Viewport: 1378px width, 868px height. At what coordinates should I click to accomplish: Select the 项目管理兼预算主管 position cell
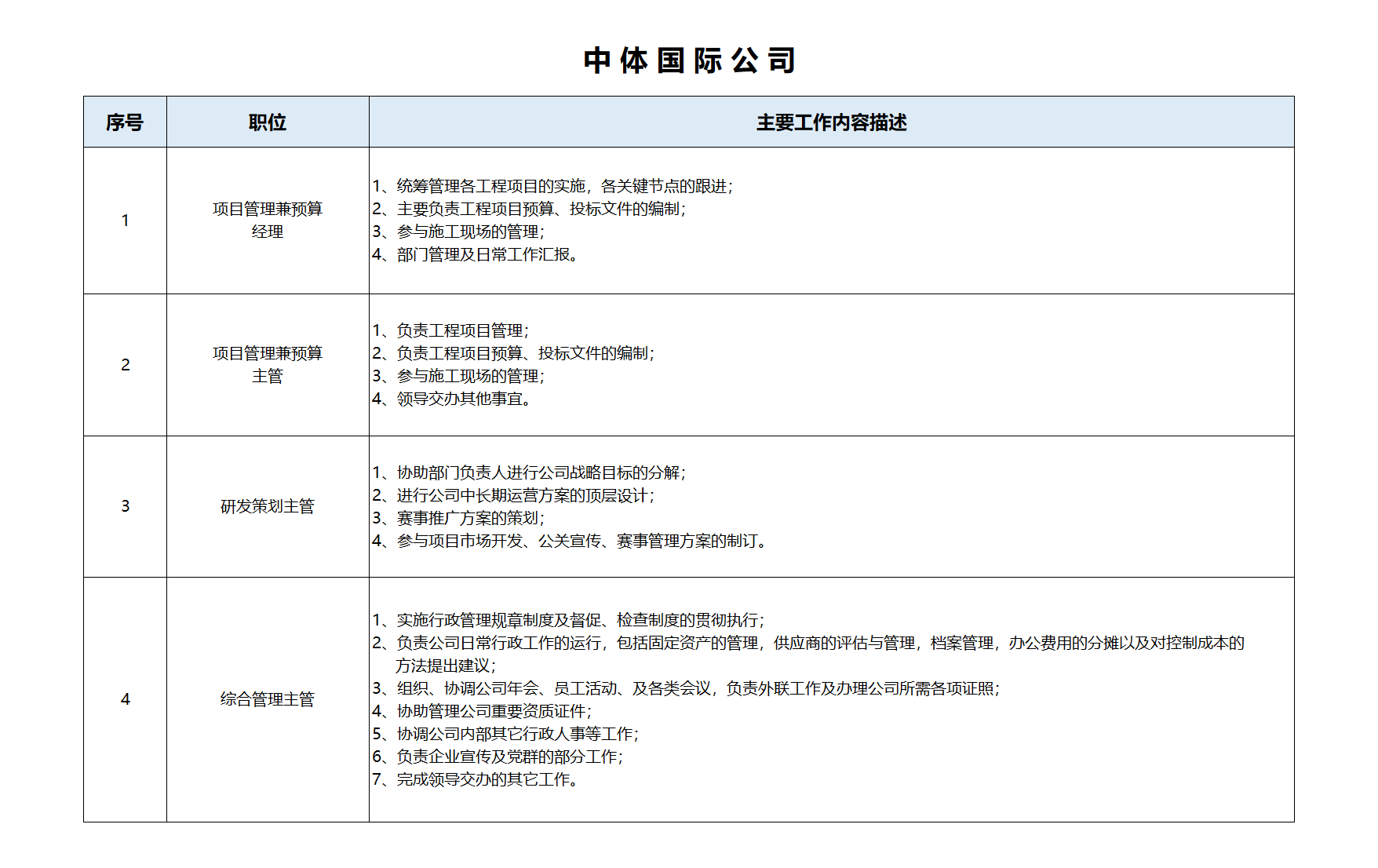click(268, 365)
